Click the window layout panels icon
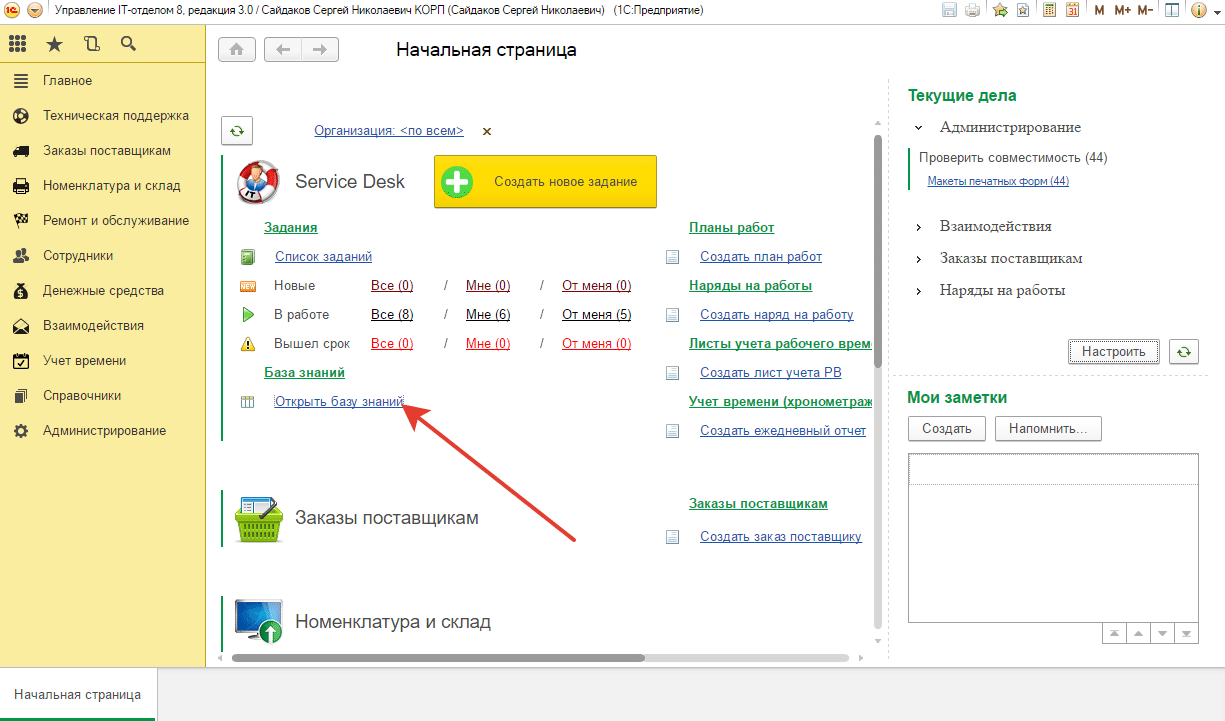This screenshot has width=1225, height=721. 1172,10
